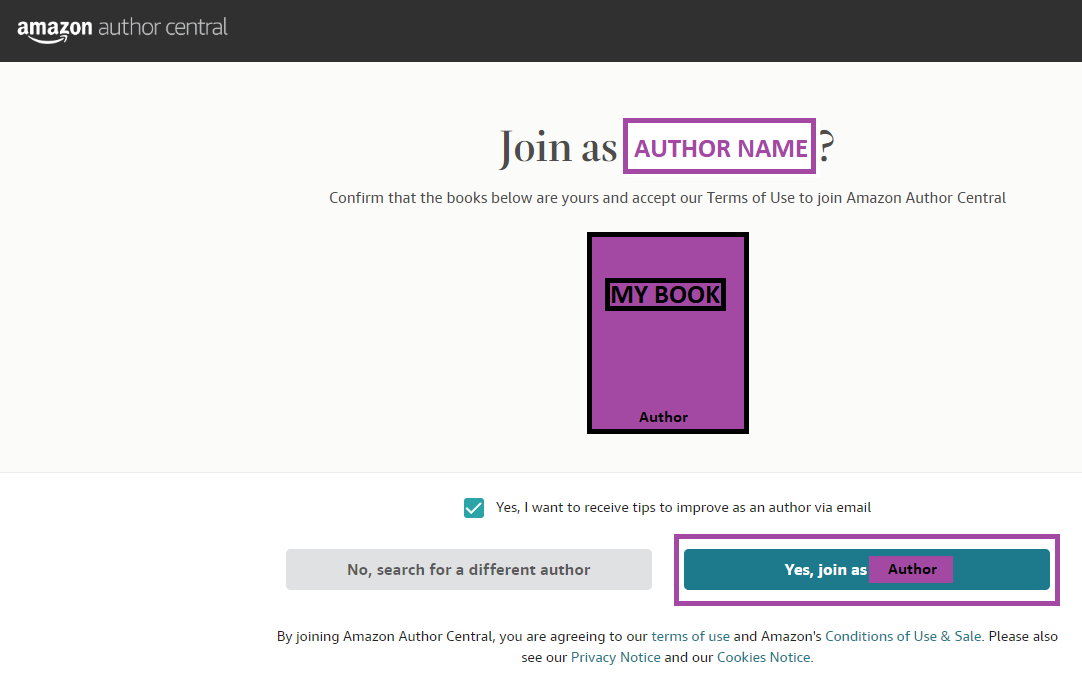Screen dimensions: 1082x699
Task: Click the question mark after the author name
Action: tap(826, 146)
